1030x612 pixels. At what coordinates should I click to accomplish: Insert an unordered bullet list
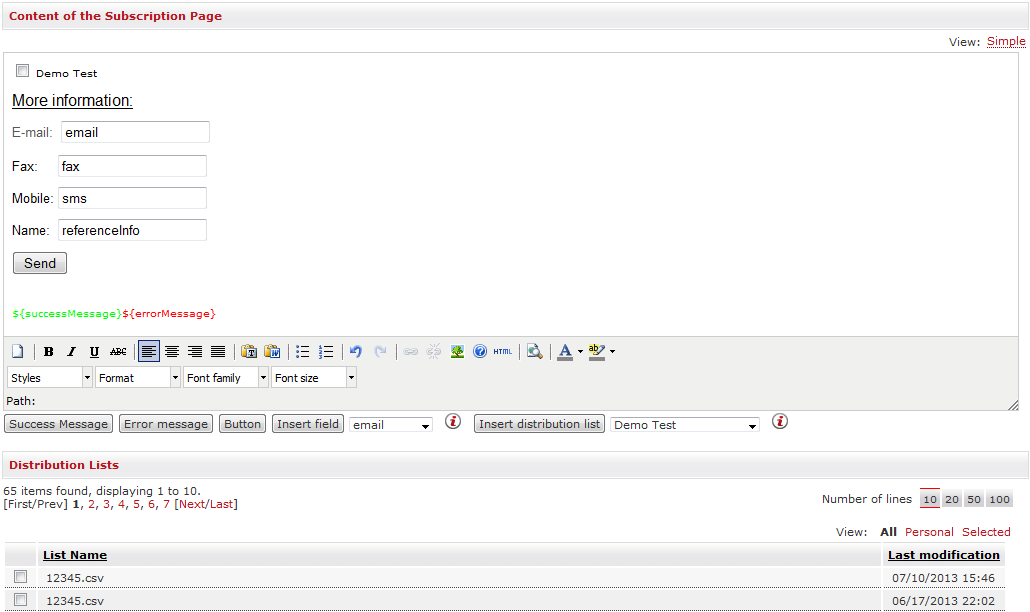(303, 352)
